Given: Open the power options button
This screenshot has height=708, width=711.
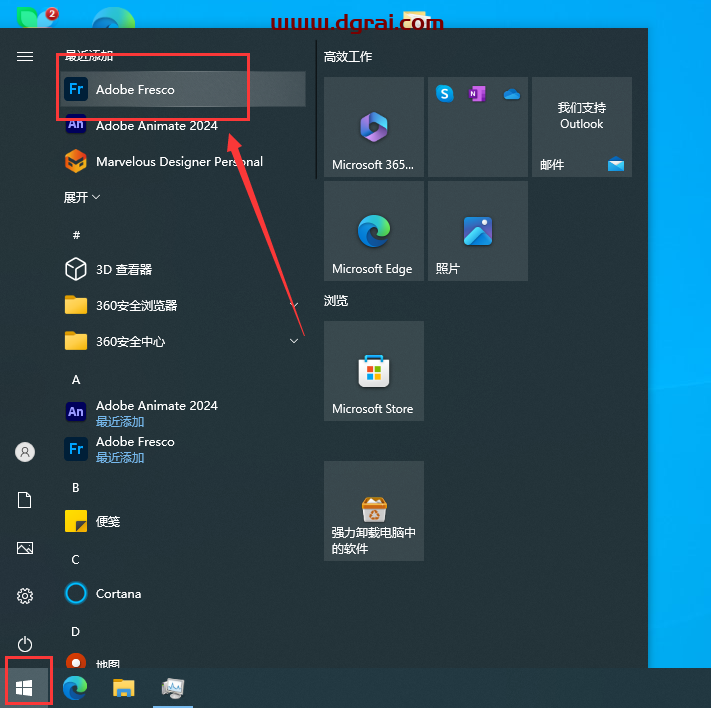Looking at the screenshot, I should point(25,644).
